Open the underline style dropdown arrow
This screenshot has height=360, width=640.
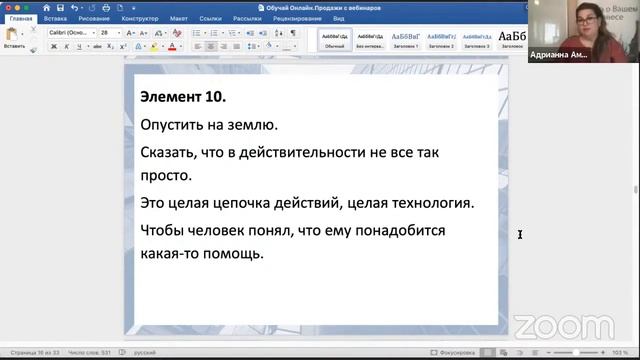88,47
